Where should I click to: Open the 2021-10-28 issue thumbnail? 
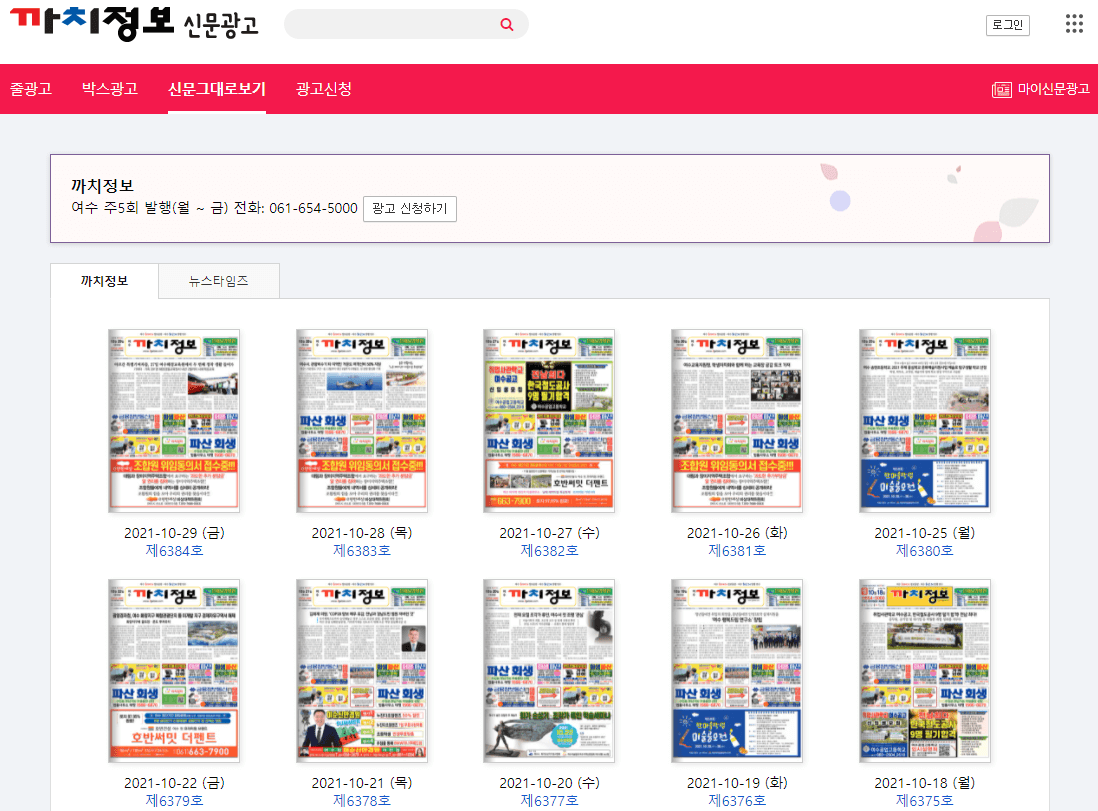click(361, 421)
